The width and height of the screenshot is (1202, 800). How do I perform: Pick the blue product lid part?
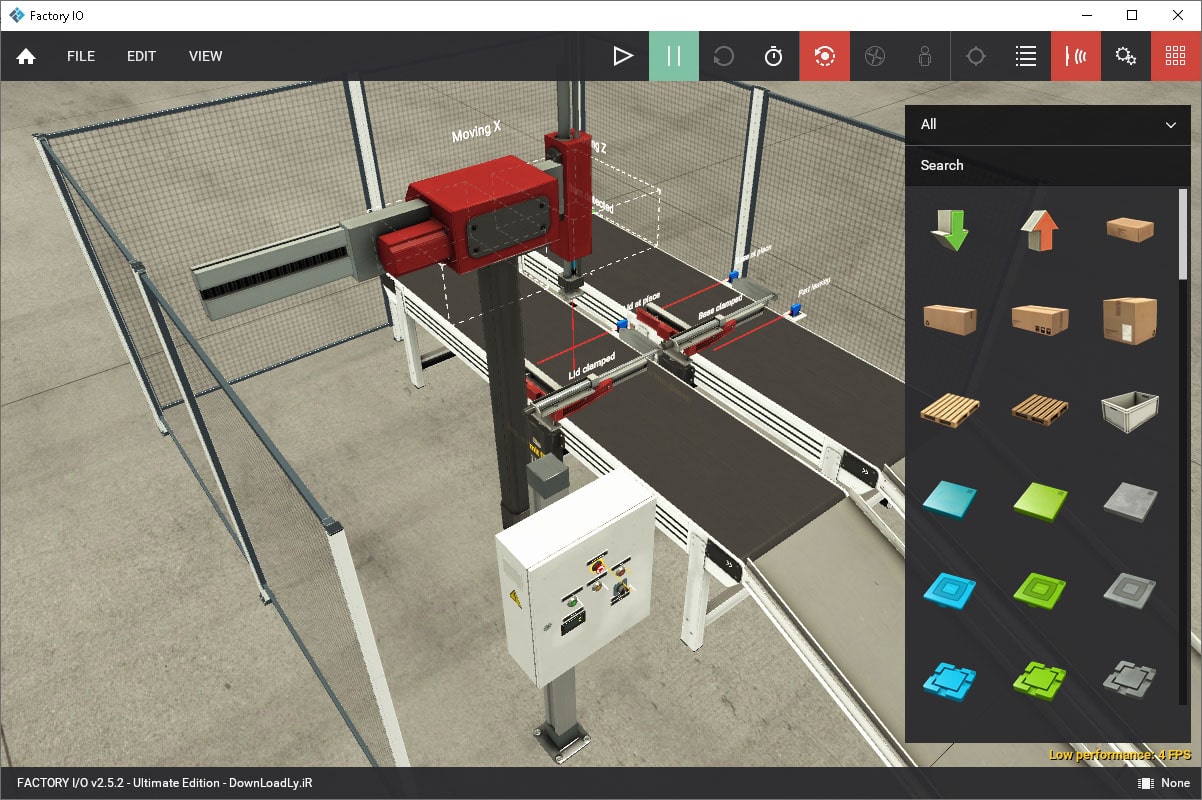pos(949,680)
